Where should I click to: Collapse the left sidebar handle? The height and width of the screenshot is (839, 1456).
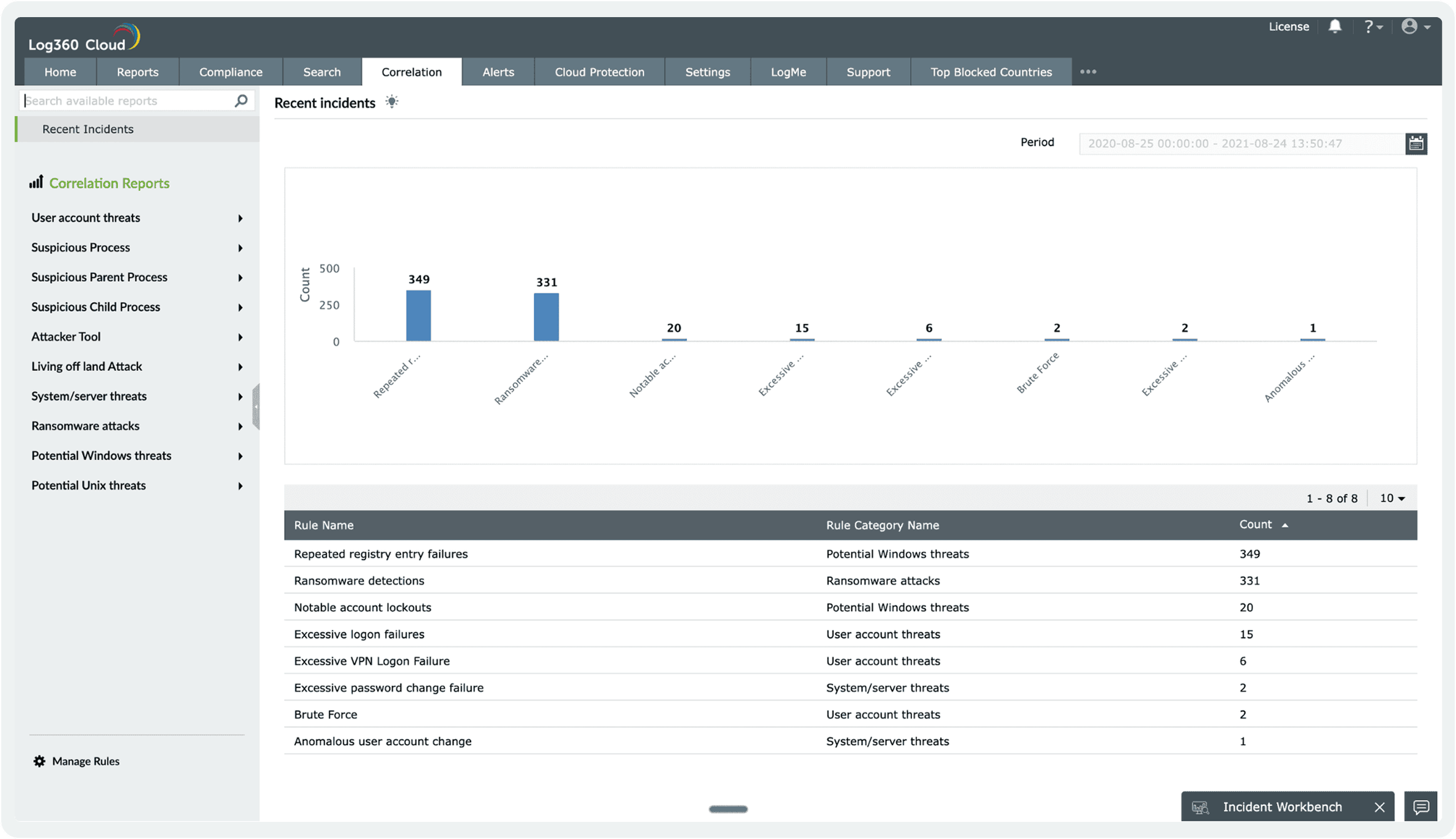(256, 407)
